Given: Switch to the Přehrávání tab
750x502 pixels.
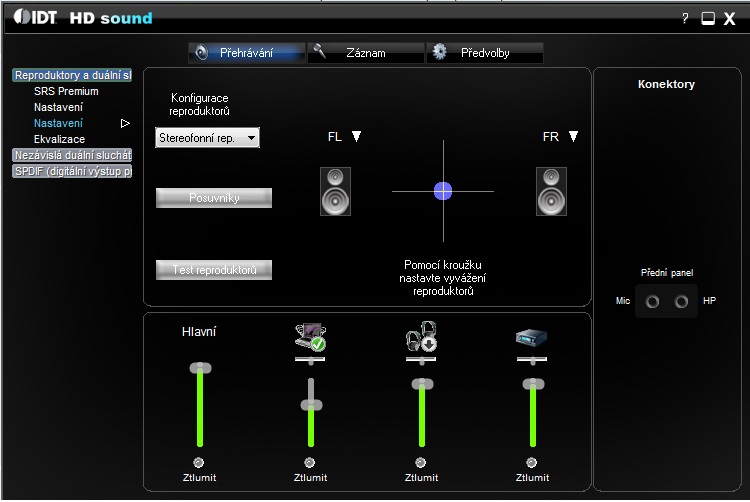Looking at the screenshot, I should point(247,53).
